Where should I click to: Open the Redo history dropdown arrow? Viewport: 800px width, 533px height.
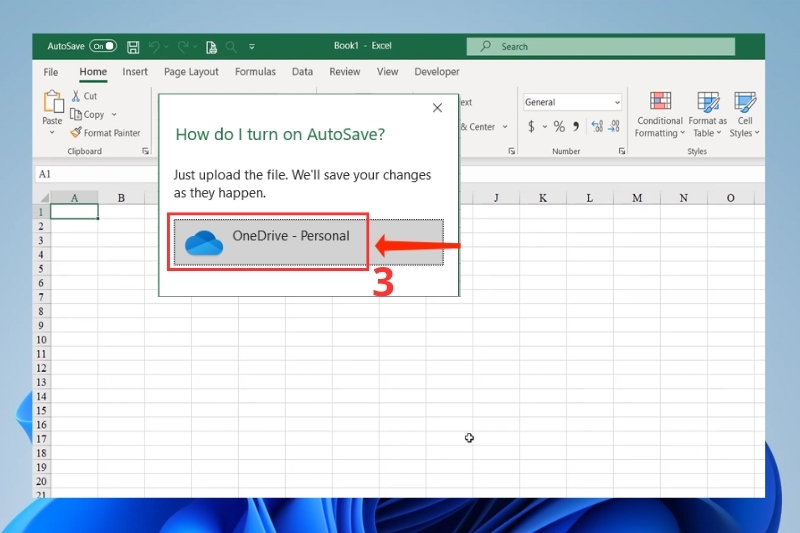pyautogui.click(x=195, y=47)
